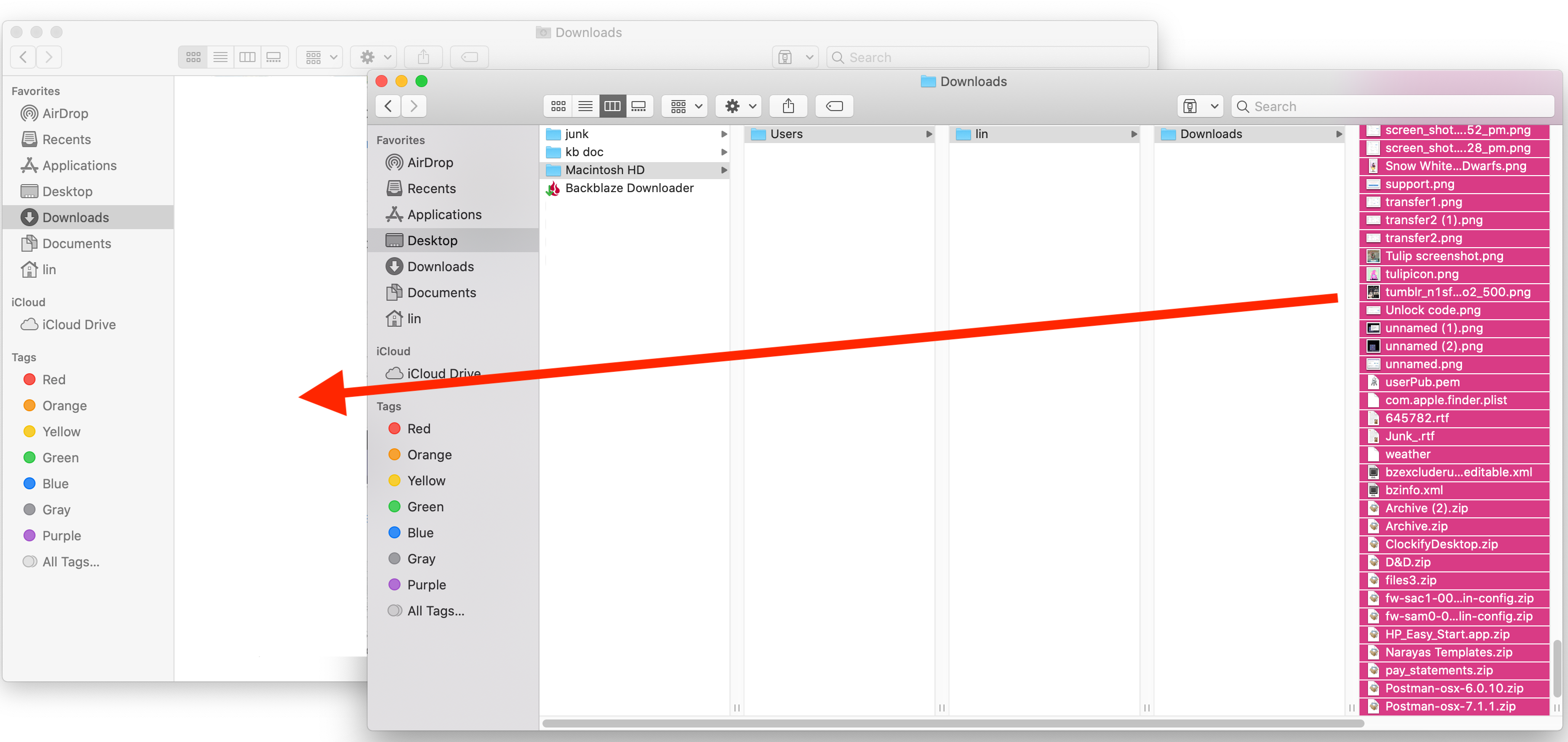Click horizontal scrollbar in front window
Viewport: 1568px width, 742px height.
[x=952, y=723]
